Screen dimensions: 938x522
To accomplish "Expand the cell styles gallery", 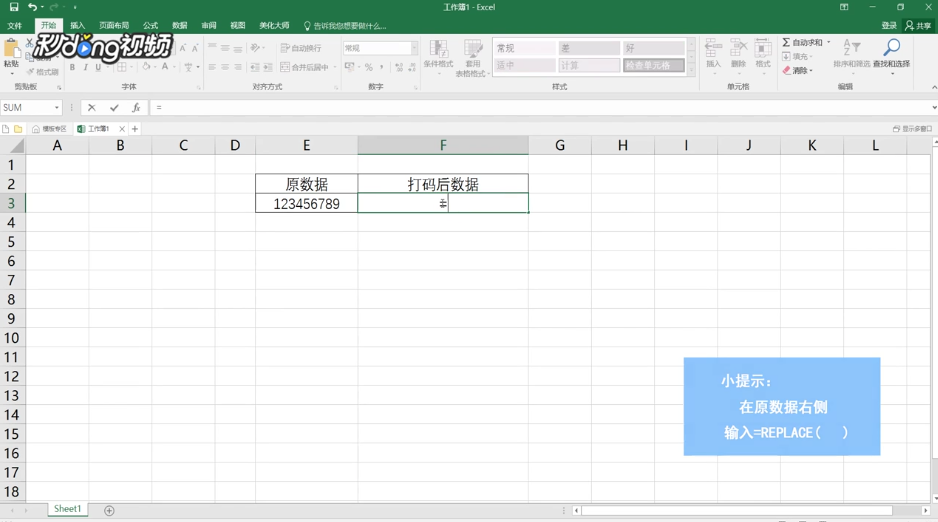I will click(692, 70).
